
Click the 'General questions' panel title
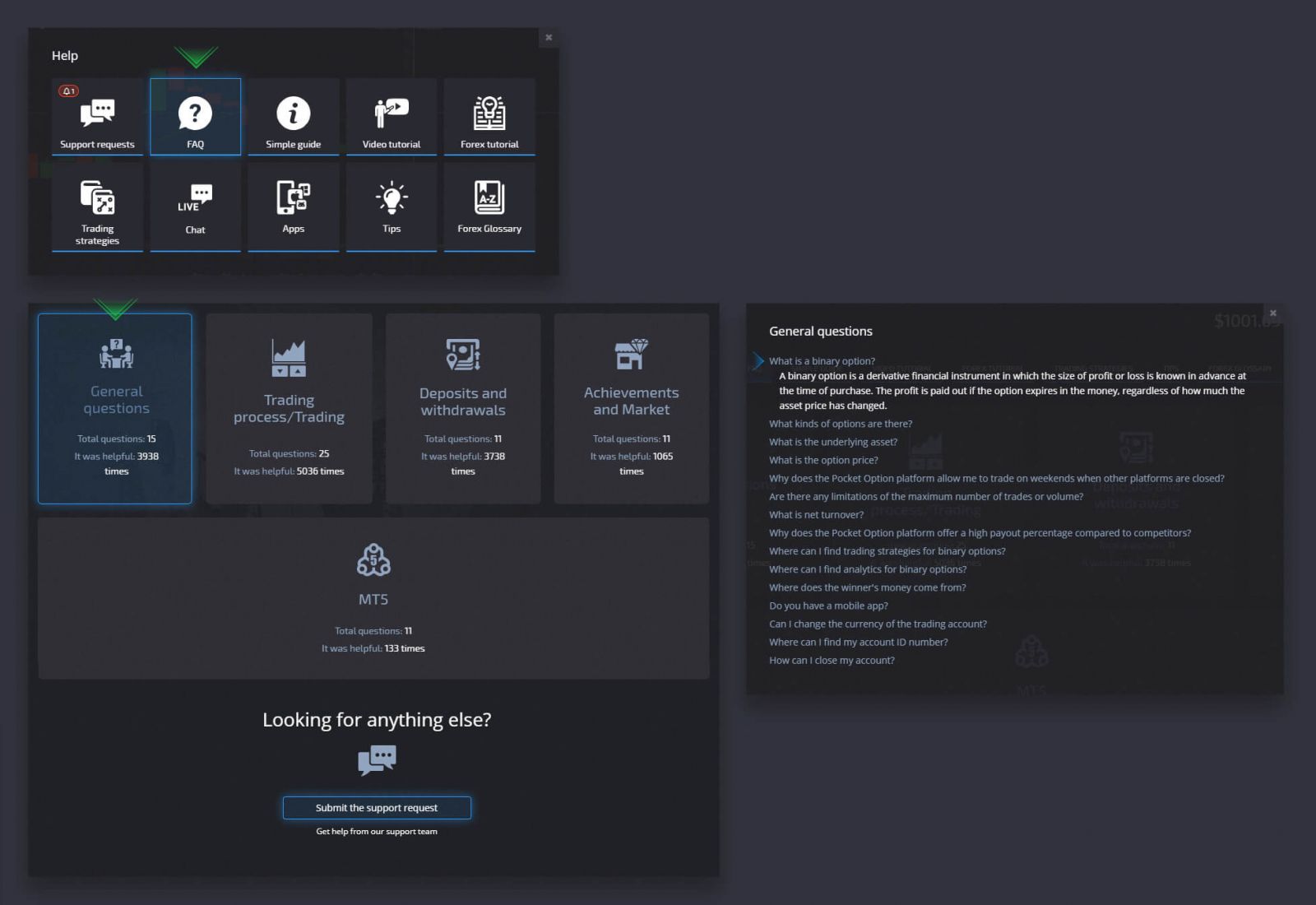coord(821,331)
